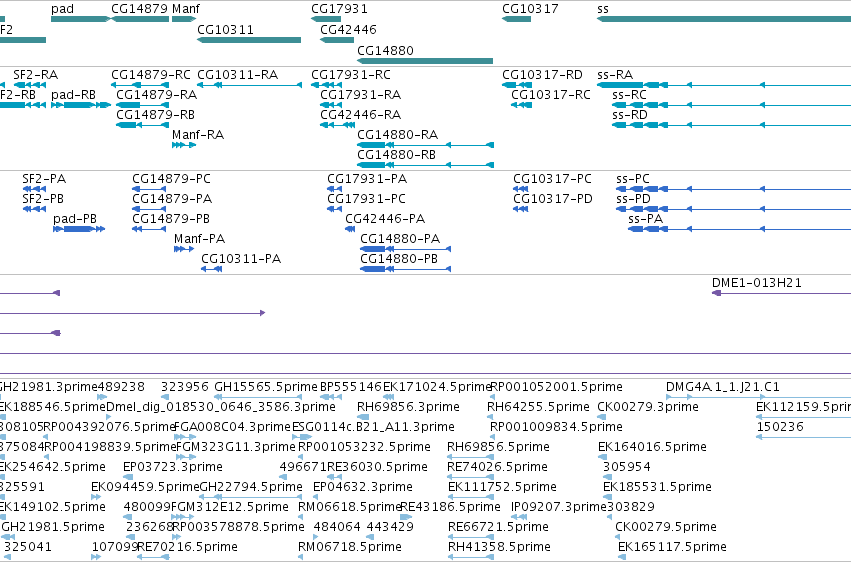Select the CG17931-PA protein label
The image size is (851, 562).
pyautogui.click(x=367, y=179)
